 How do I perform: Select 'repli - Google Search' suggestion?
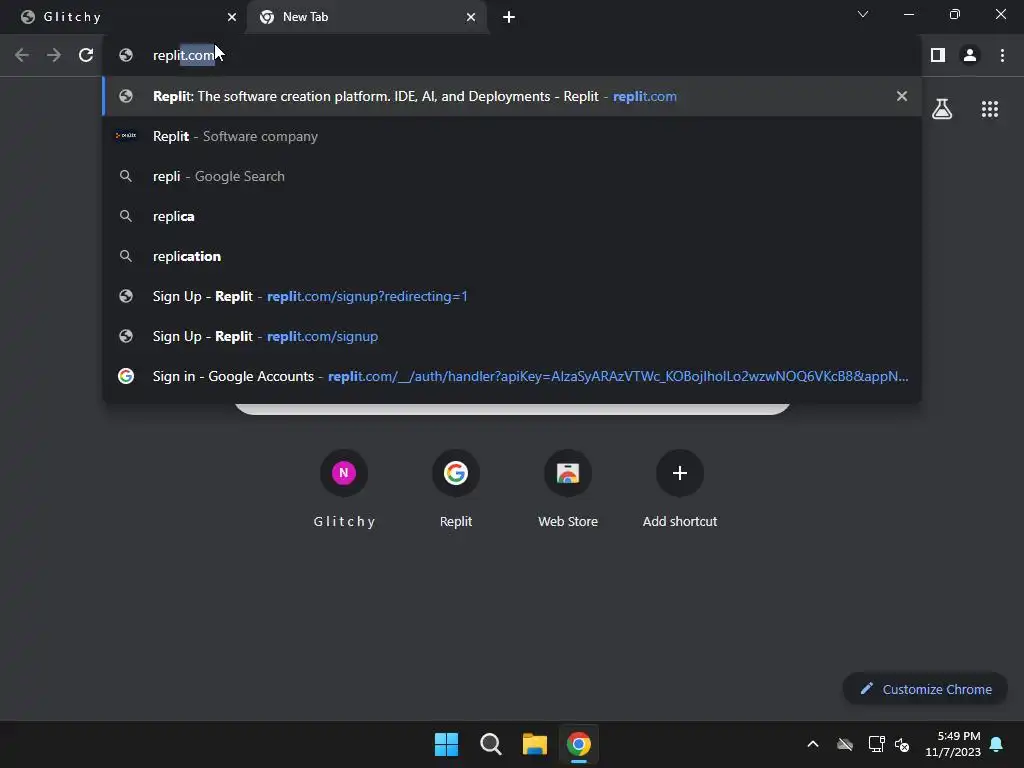512,176
